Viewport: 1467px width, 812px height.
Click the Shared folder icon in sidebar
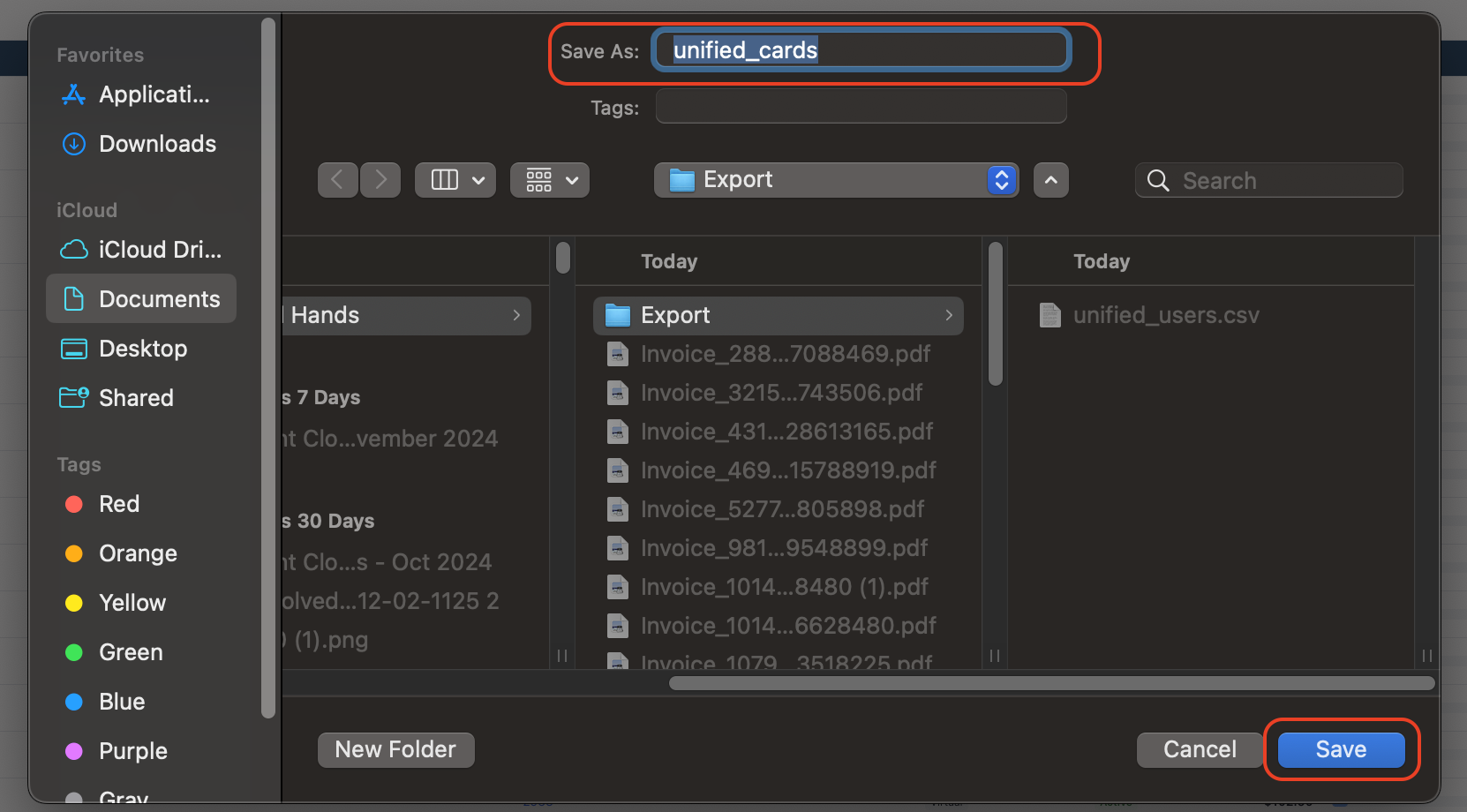[x=74, y=398]
